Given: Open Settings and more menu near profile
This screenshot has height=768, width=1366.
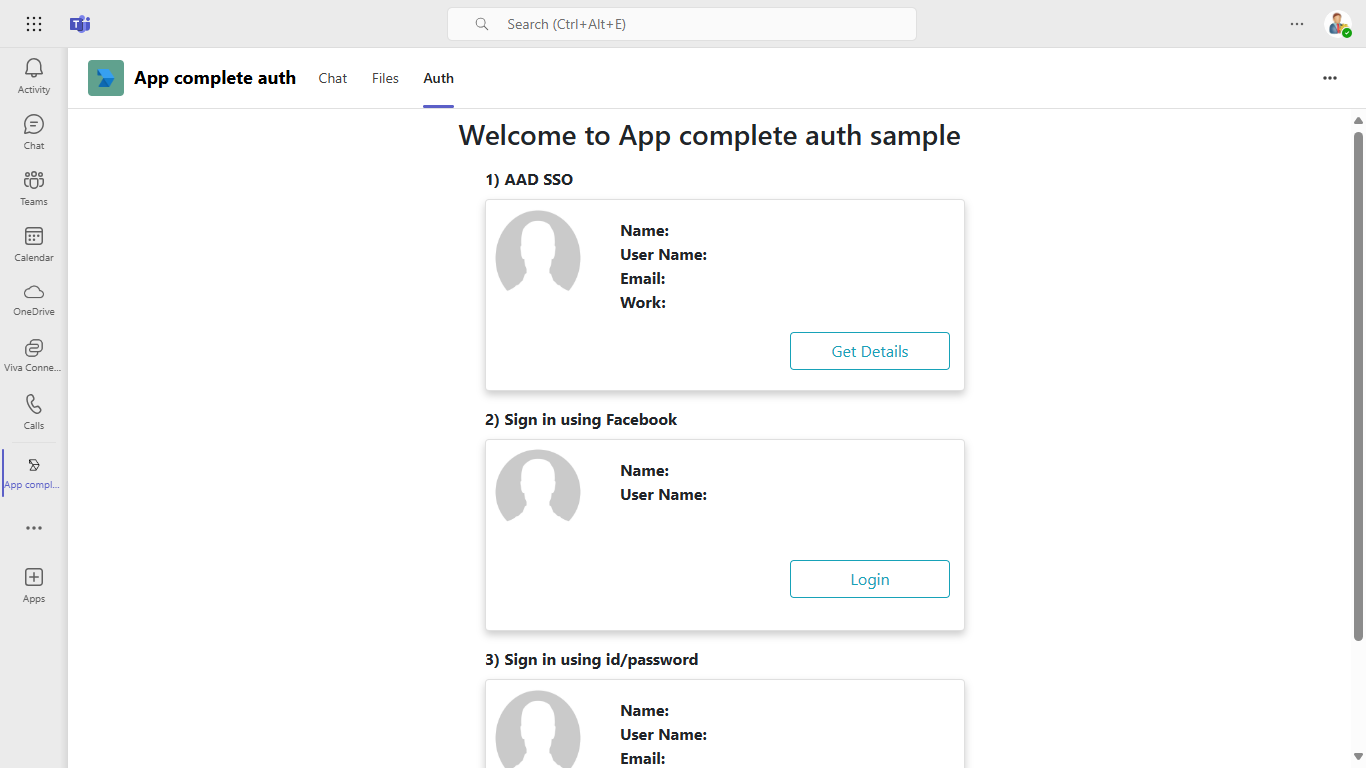Looking at the screenshot, I should pyautogui.click(x=1297, y=24).
